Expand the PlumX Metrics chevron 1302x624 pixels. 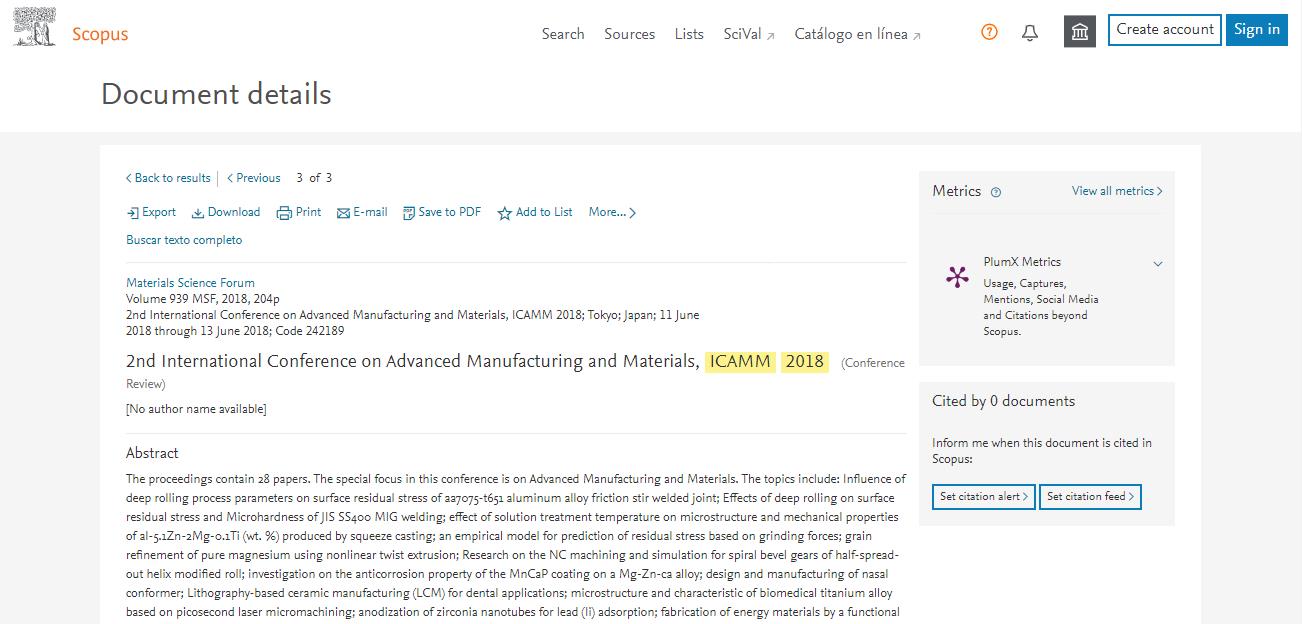[x=1158, y=264]
